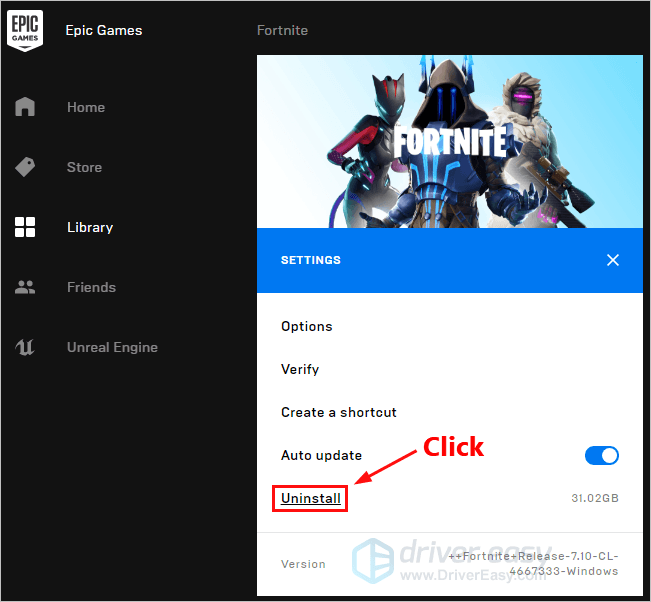
Task: Click Verify to check game files
Action: [x=300, y=370]
